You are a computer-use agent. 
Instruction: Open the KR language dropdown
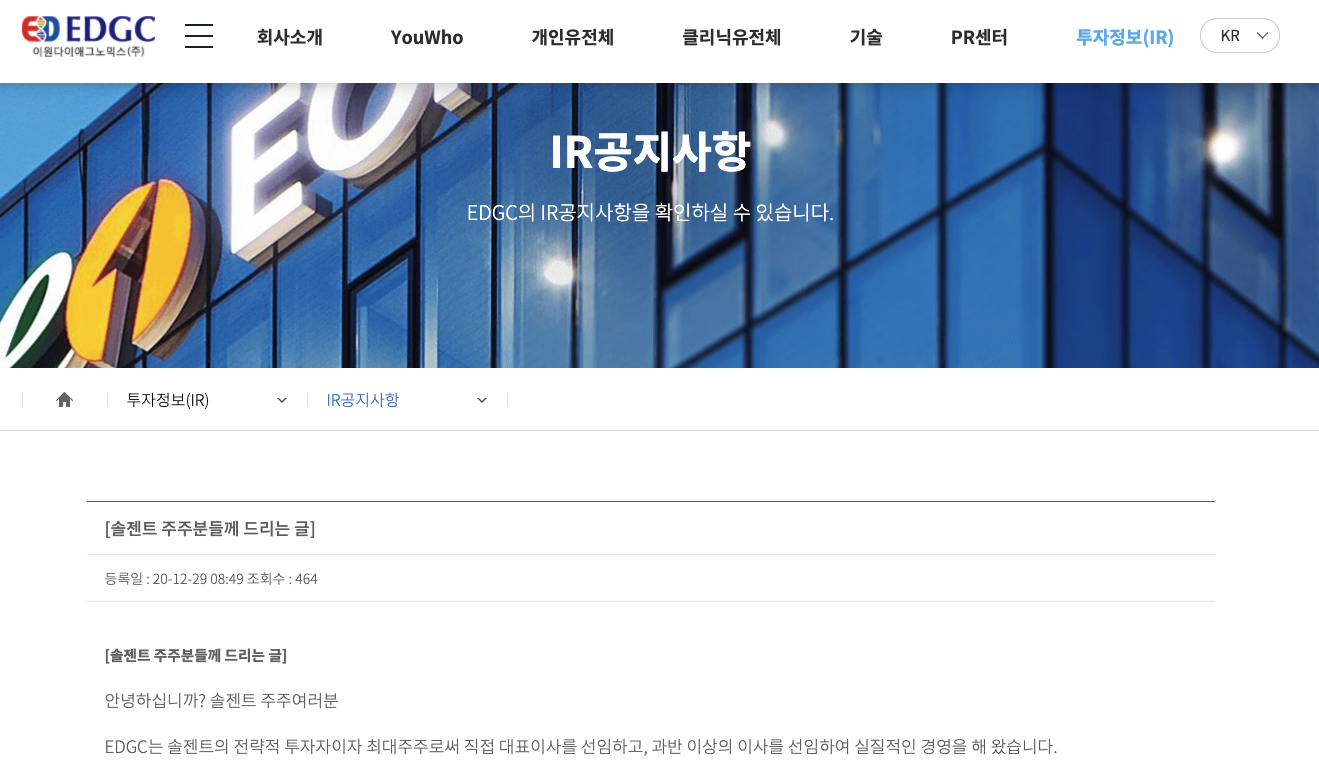[1240, 36]
